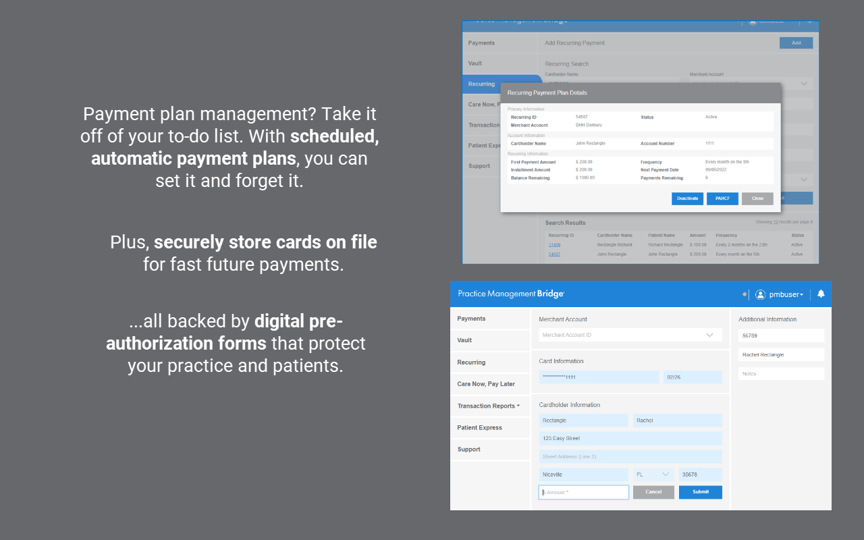
Task: Open recurring ID link 54507 in results
Action: (x=554, y=254)
